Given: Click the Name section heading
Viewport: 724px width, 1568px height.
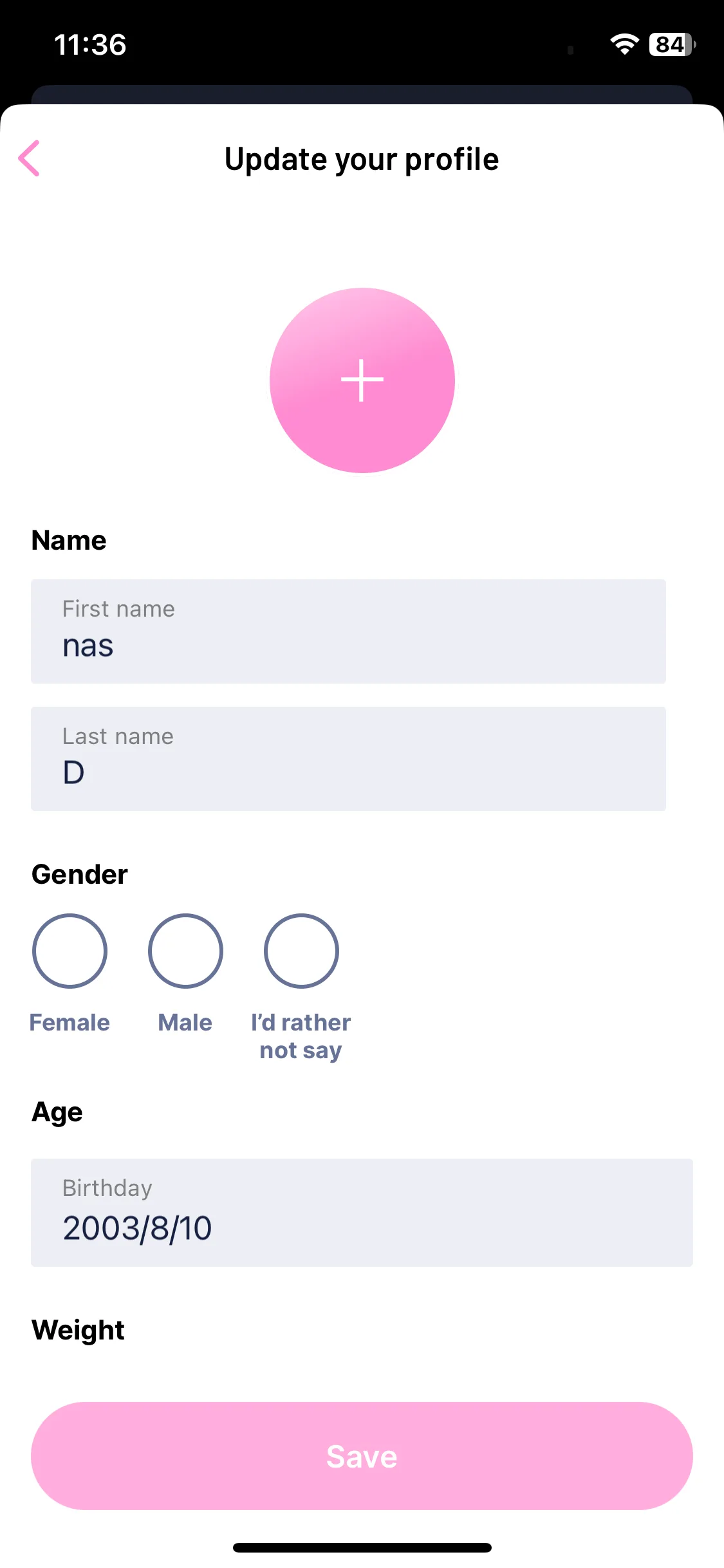Looking at the screenshot, I should pos(69,540).
